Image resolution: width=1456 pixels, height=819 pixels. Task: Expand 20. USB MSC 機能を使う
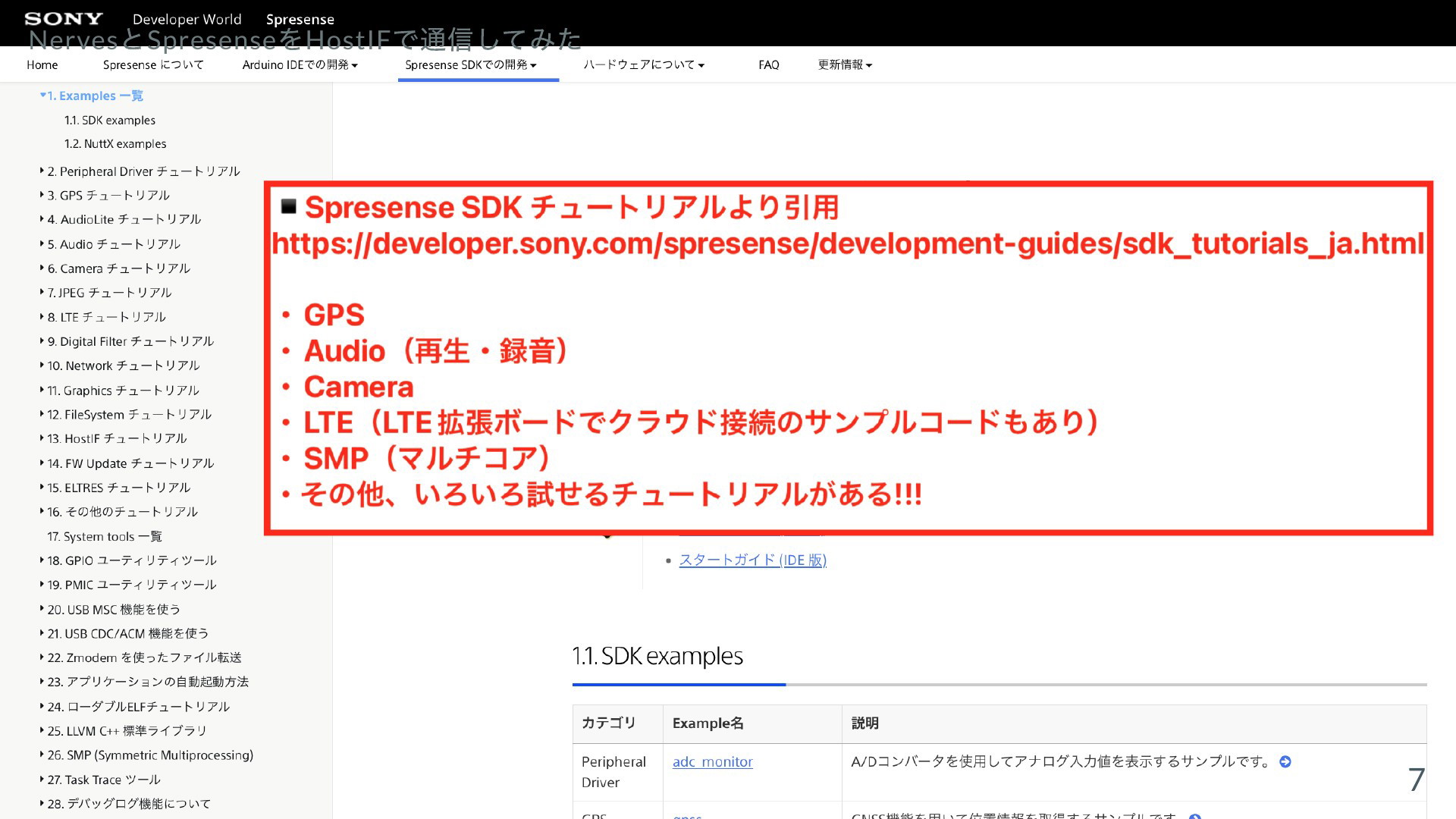[x=111, y=610]
